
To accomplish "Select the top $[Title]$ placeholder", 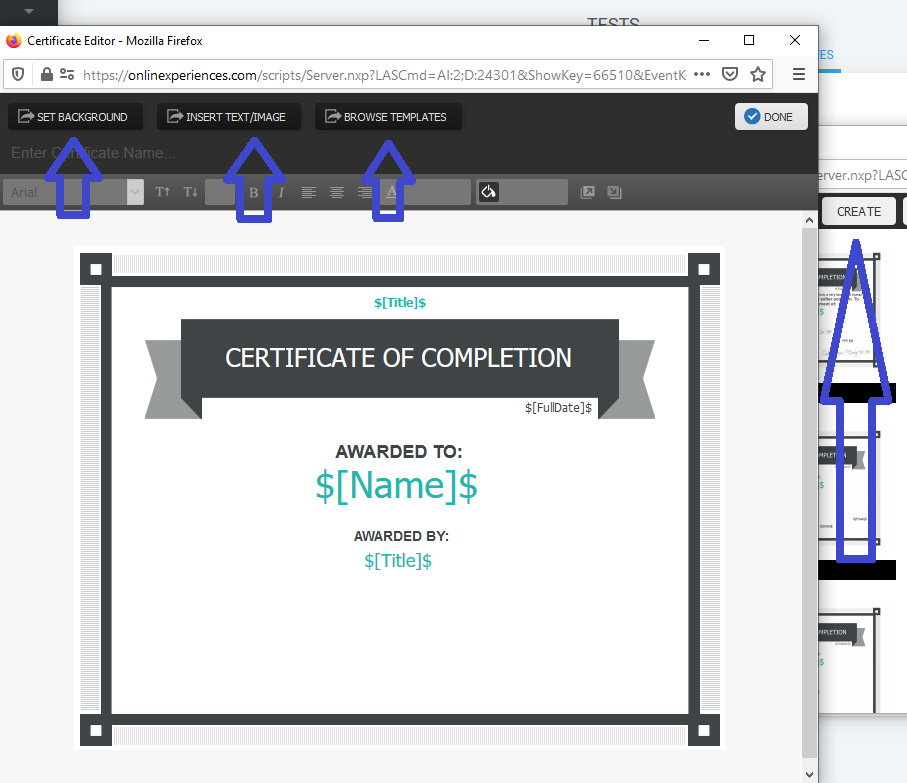I will coord(400,302).
